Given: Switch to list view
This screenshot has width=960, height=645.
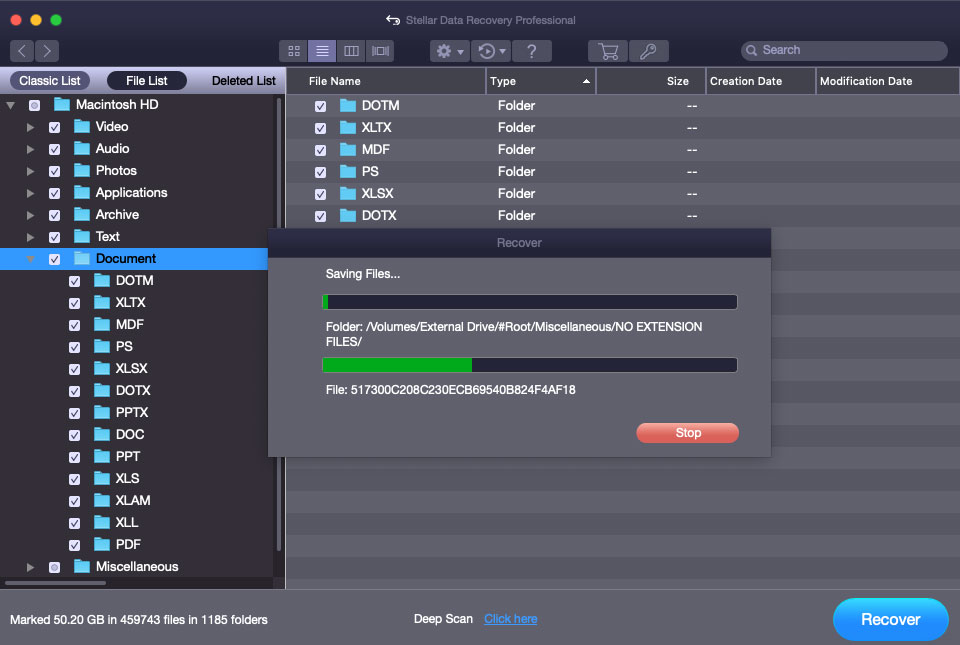Looking at the screenshot, I should 322,51.
